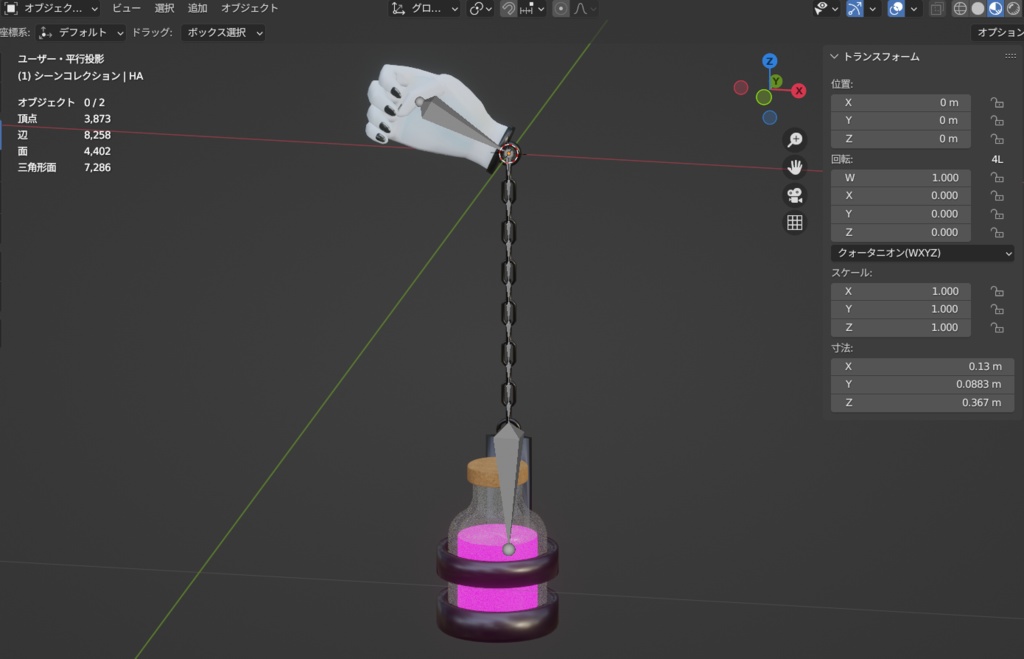Open the オプション button
The height and width of the screenshot is (659, 1024).
coord(999,32)
